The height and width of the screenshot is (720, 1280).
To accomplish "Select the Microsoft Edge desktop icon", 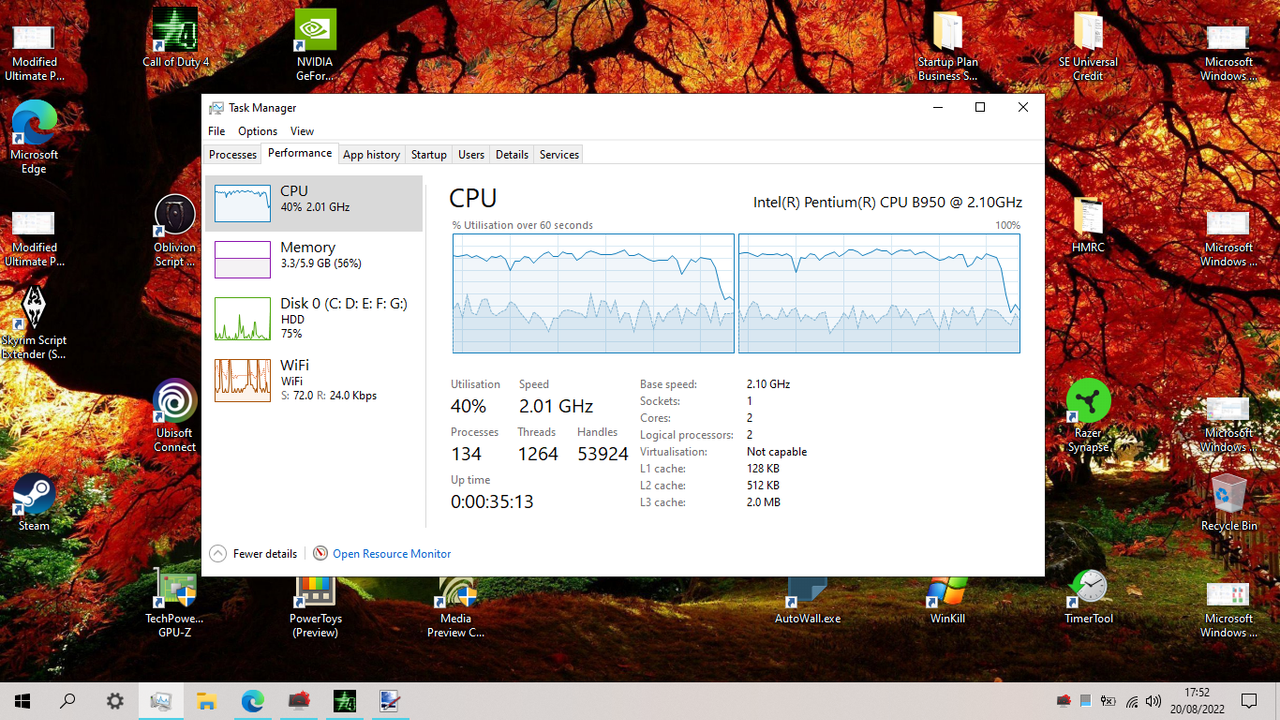I will 34,138.
